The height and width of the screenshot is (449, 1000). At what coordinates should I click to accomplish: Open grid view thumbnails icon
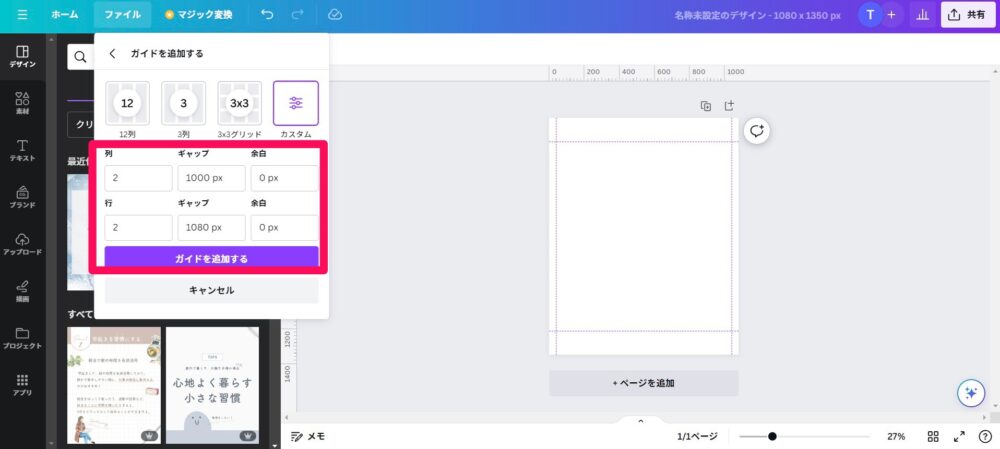coord(932,436)
